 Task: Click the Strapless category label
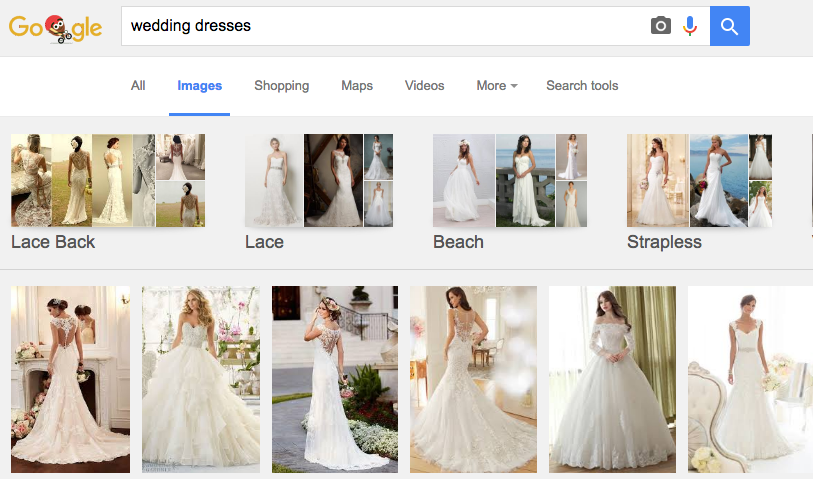pyautogui.click(x=664, y=242)
